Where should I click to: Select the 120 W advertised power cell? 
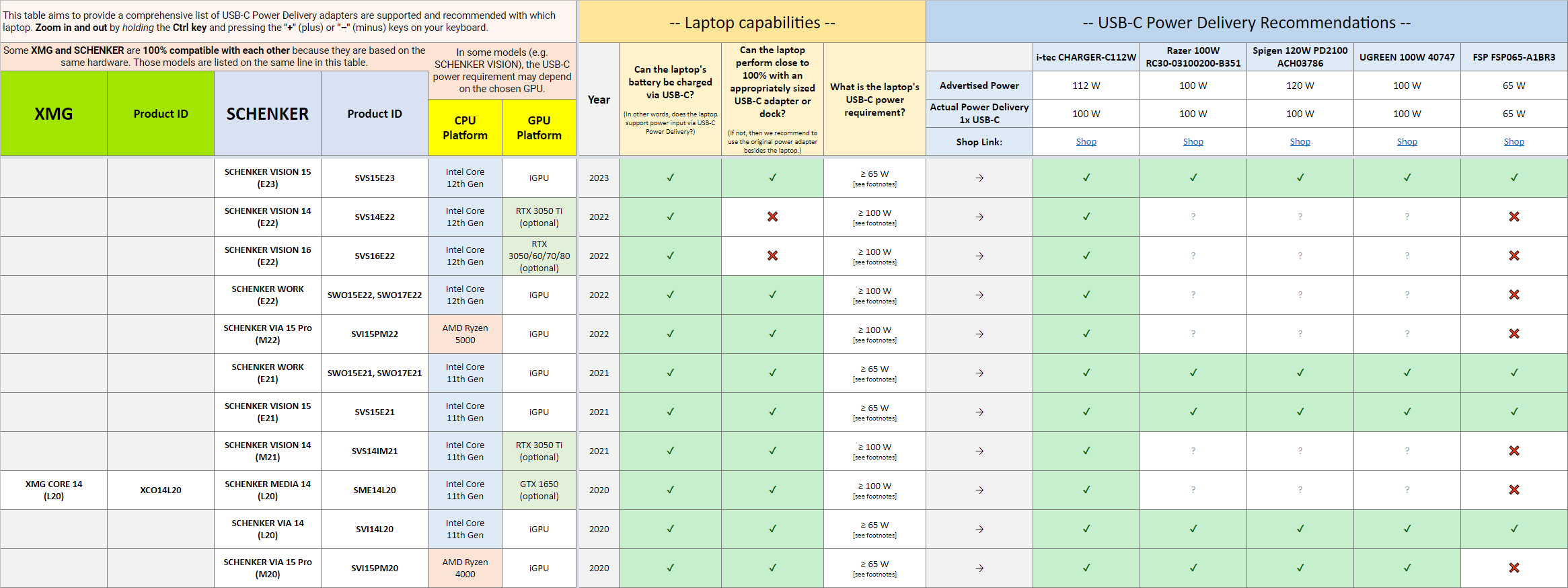tap(1300, 85)
